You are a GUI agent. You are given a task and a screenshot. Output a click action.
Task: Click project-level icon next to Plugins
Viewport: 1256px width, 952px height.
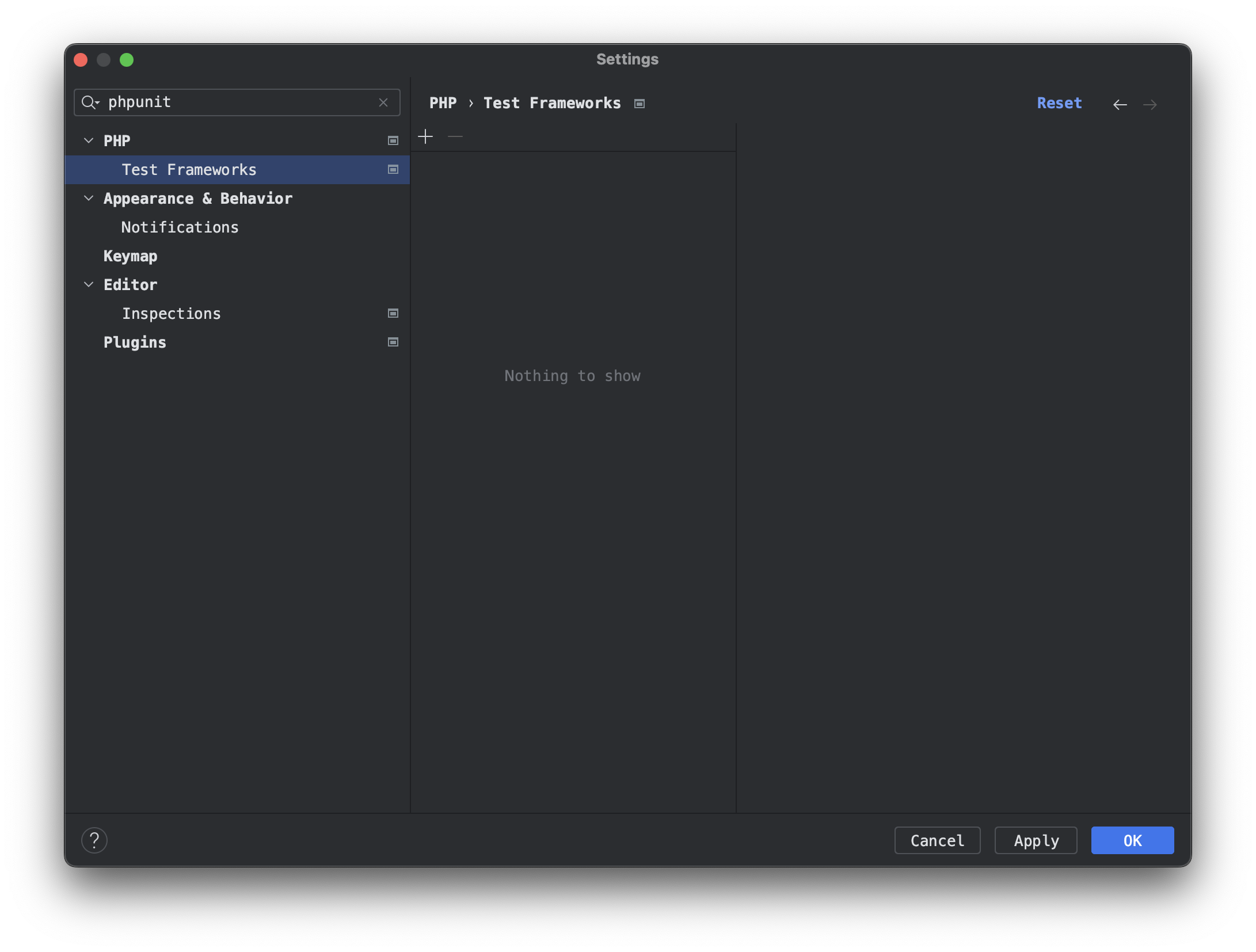pyautogui.click(x=393, y=342)
